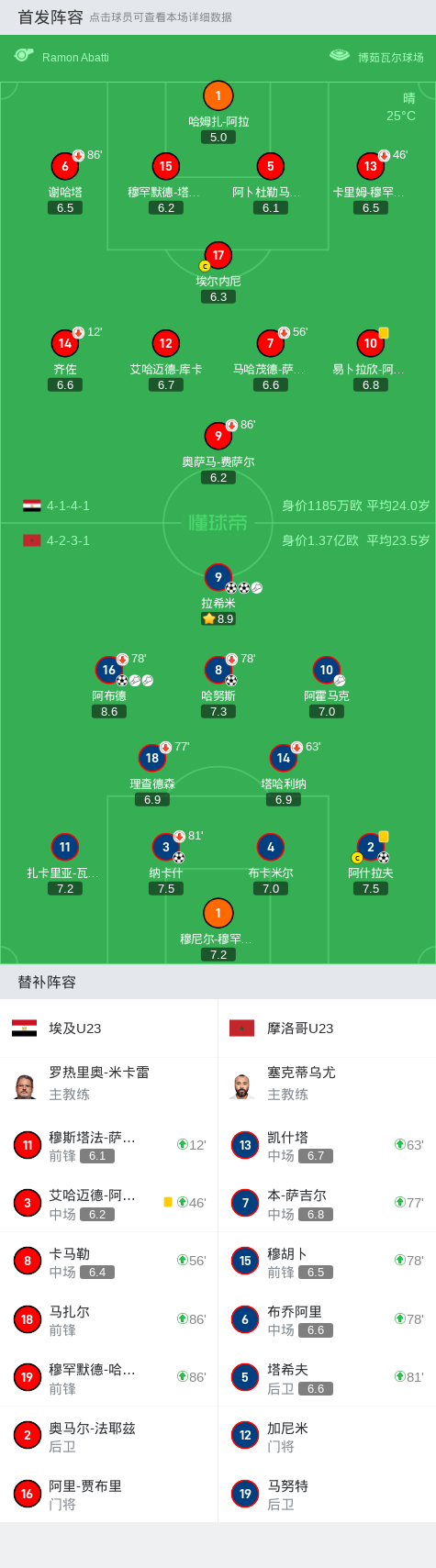436x1568 pixels.
Task: Select Morocco striker number 9 拉希米 badge
Action: click(218, 577)
